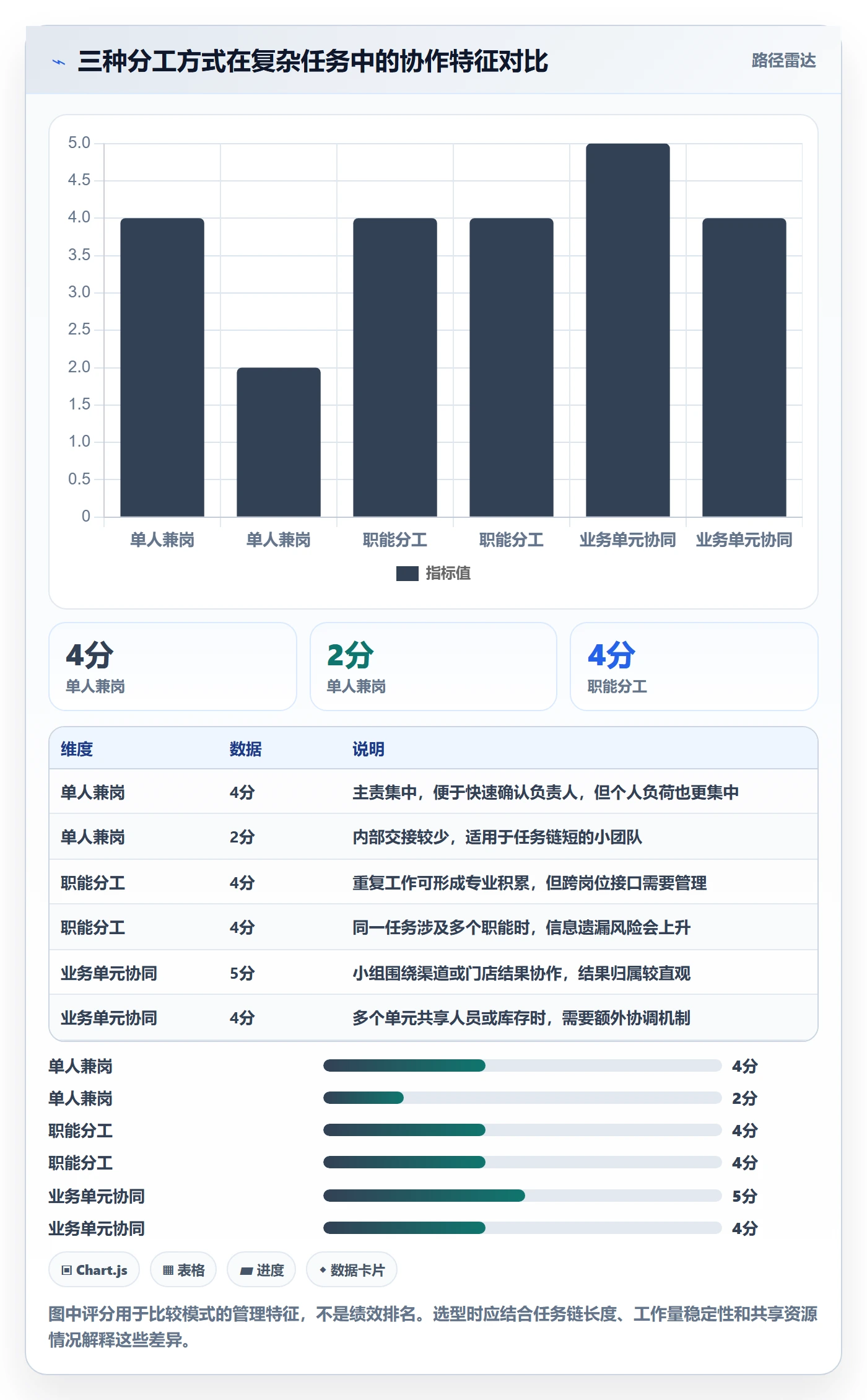Select the title 三种分工方式在复杂任务中的协作特征对比
Image resolution: width=867 pixels, height=1400 pixels.
click(313, 61)
